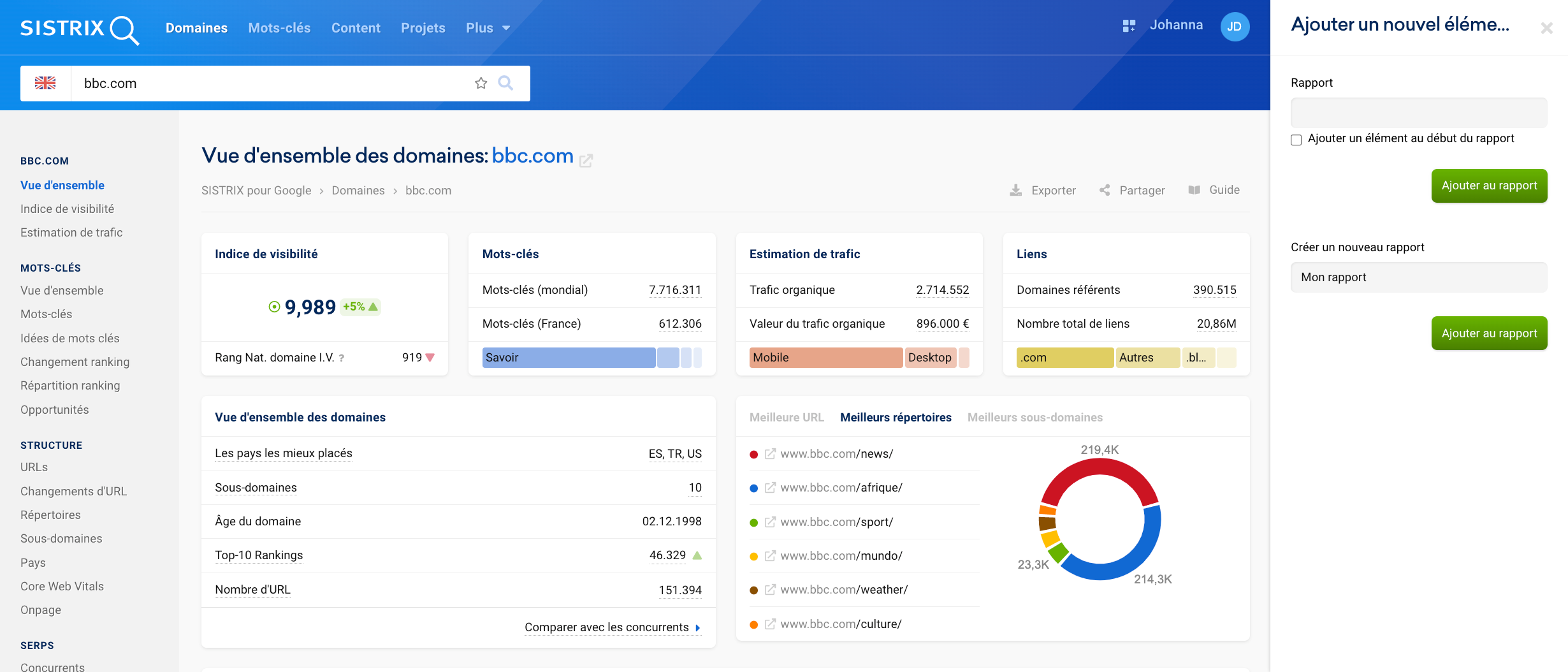Click the green up arrow beside Top-10 Rankings

pyautogui.click(x=697, y=555)
